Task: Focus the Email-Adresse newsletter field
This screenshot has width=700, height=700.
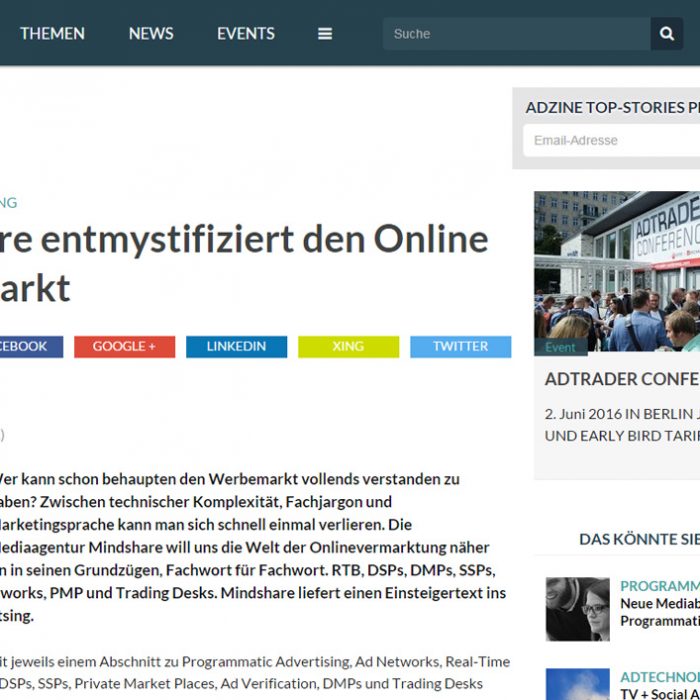Action: [x=612, y=140]
